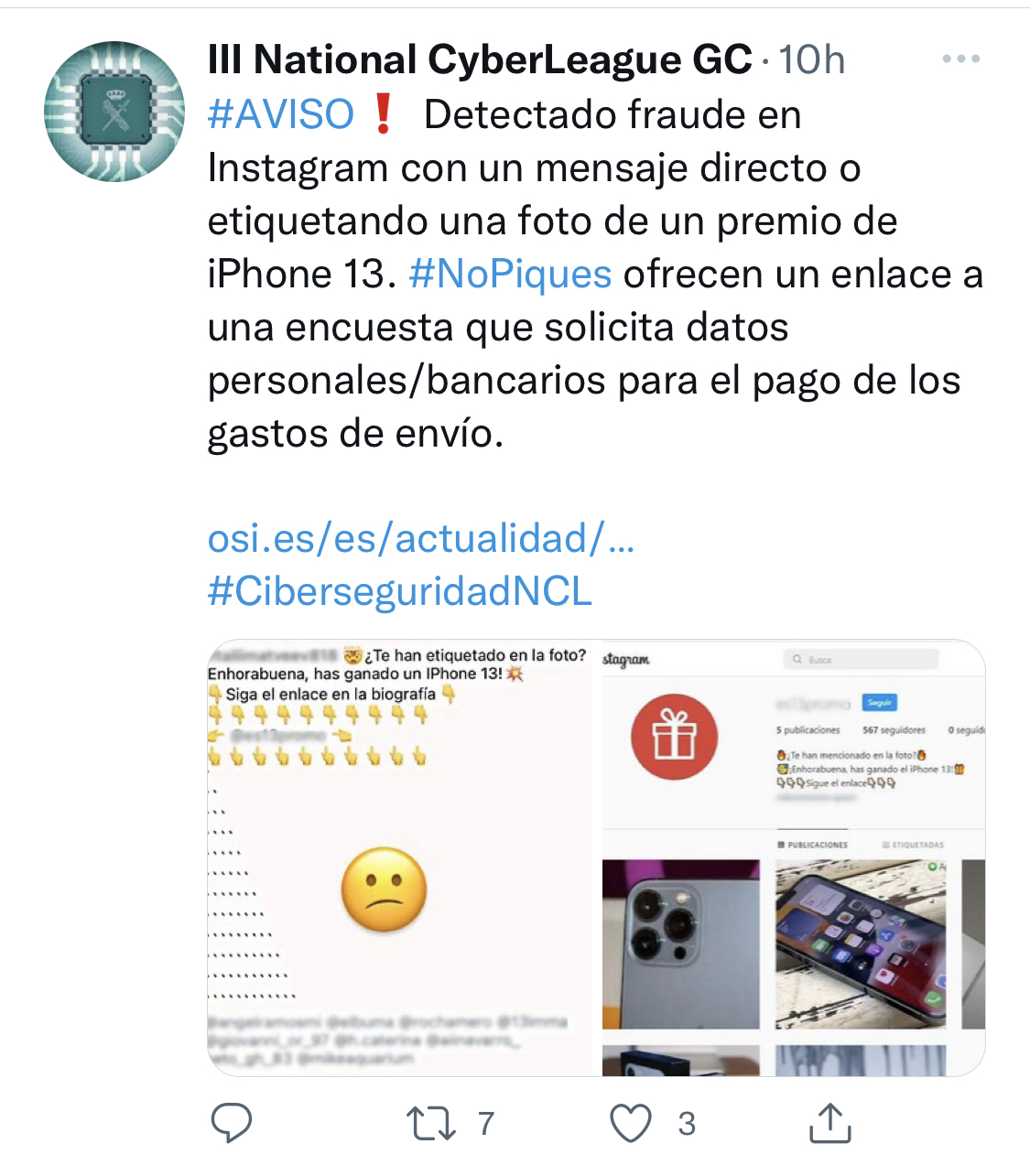Image resolution: width=1030 pixels, height=1176 pixels.
Task: Follow the osi.es/es/actualidad link
Action: pos(421,538)
